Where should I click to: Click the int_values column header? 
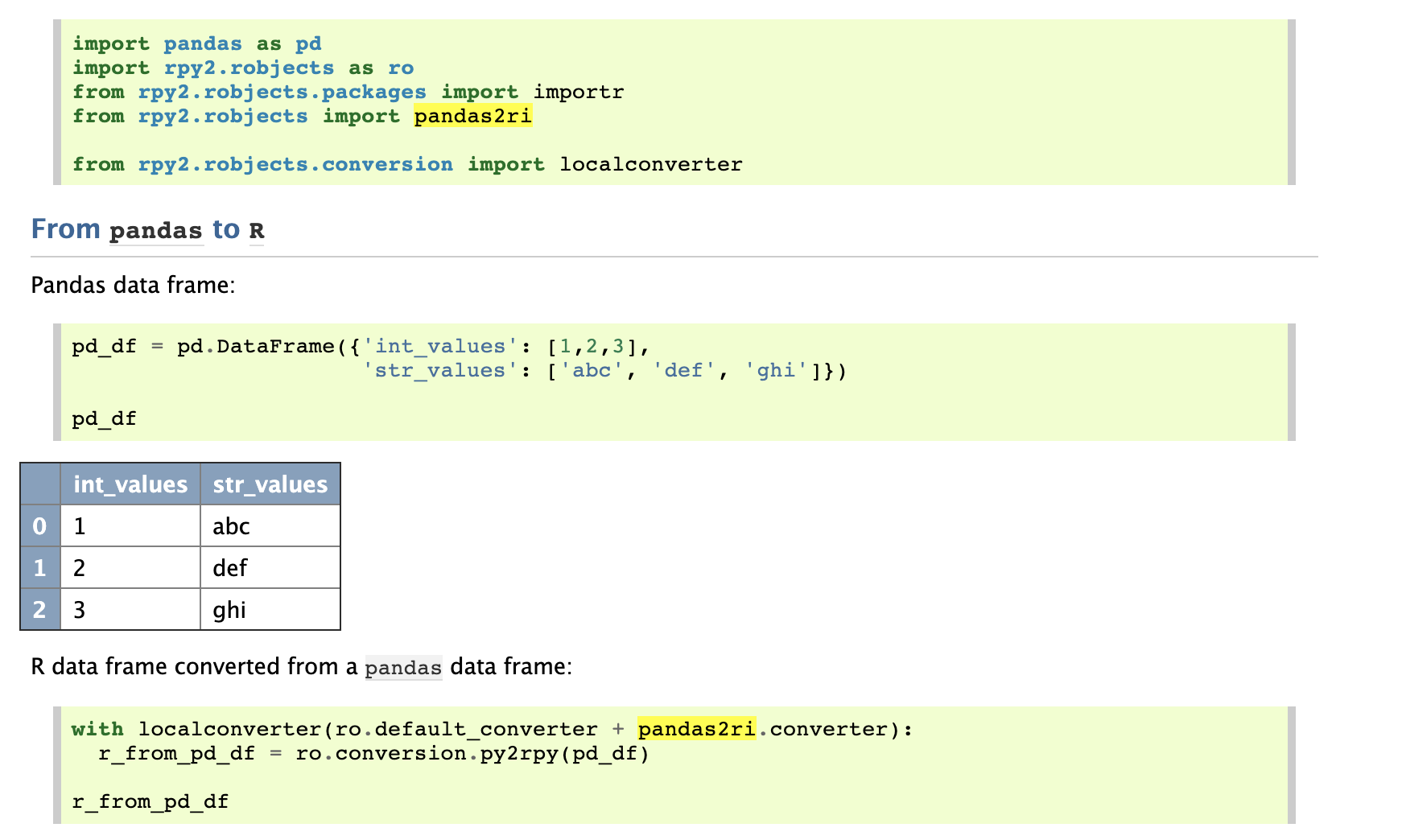click(x=130, y=484)
